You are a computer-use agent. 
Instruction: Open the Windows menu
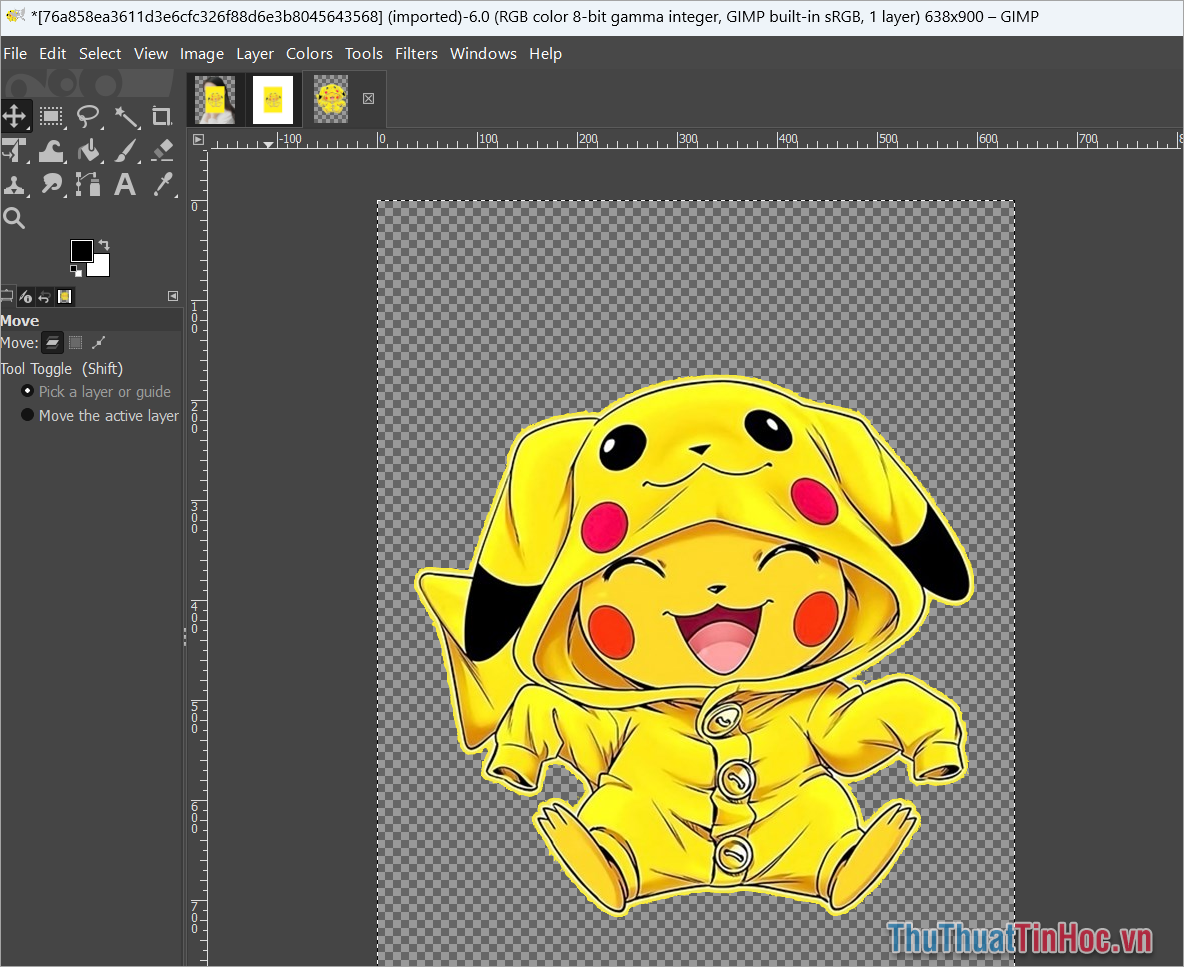[x=483, y=54]
